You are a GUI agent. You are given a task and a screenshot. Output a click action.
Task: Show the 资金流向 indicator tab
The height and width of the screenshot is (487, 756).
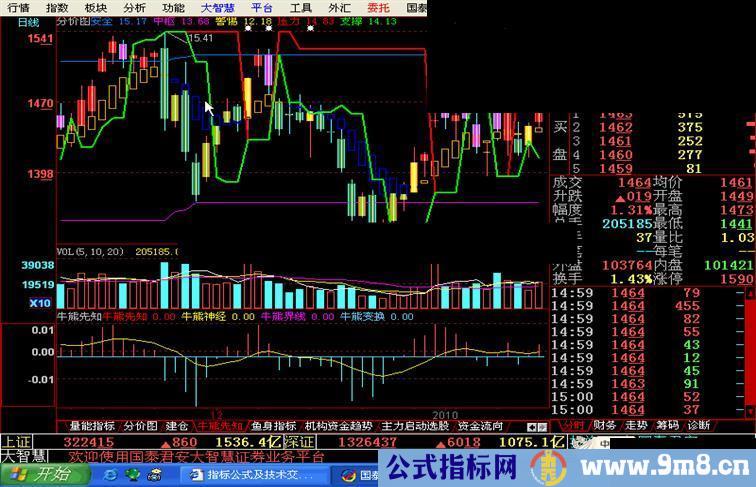tap(479, 425)
